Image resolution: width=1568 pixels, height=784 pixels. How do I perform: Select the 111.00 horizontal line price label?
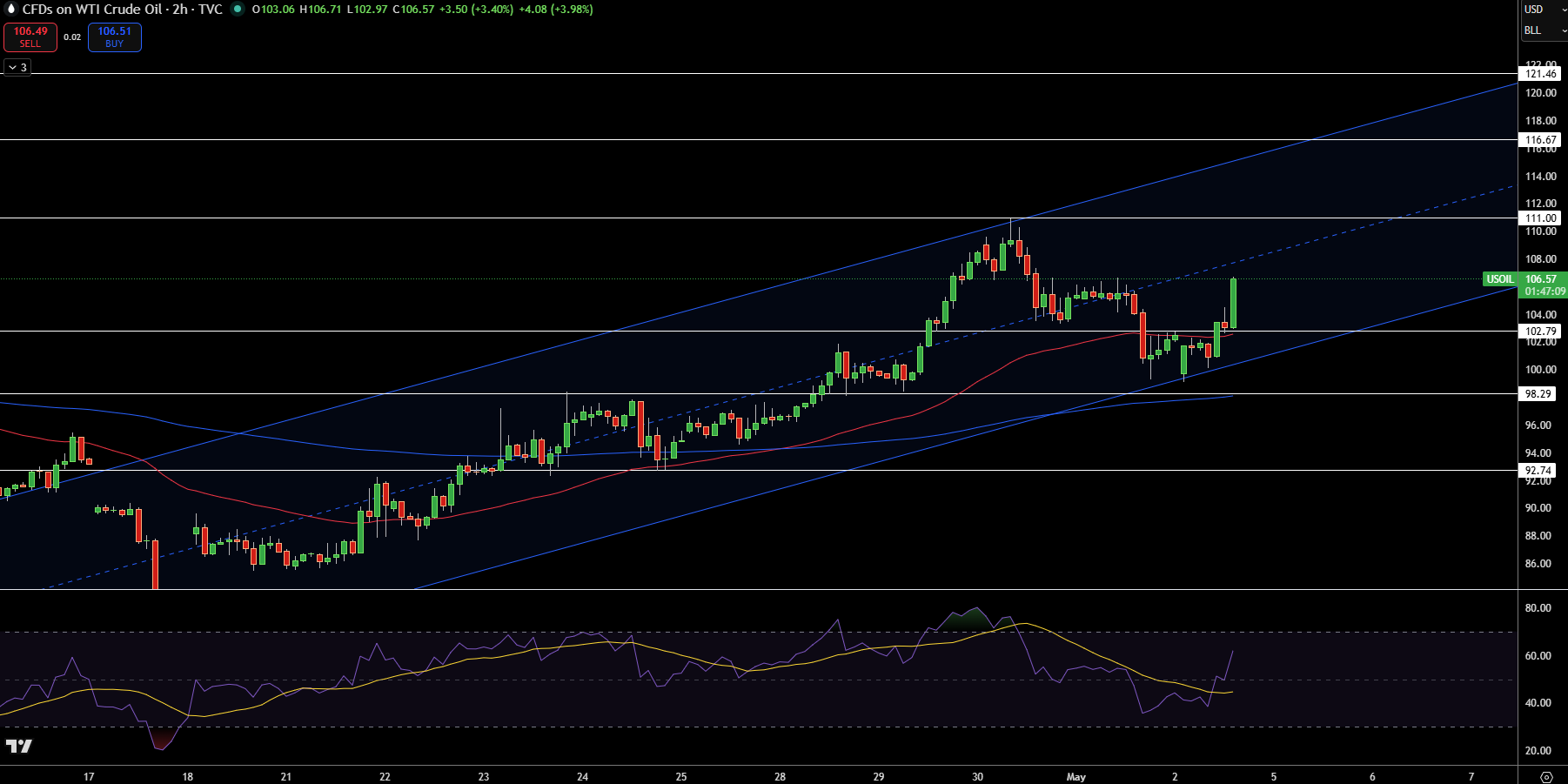coord(1541,218)
